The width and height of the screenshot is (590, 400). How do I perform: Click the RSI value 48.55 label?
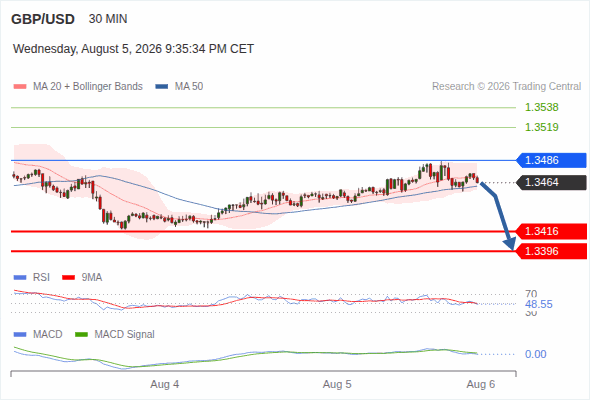[x=539, y=304]
